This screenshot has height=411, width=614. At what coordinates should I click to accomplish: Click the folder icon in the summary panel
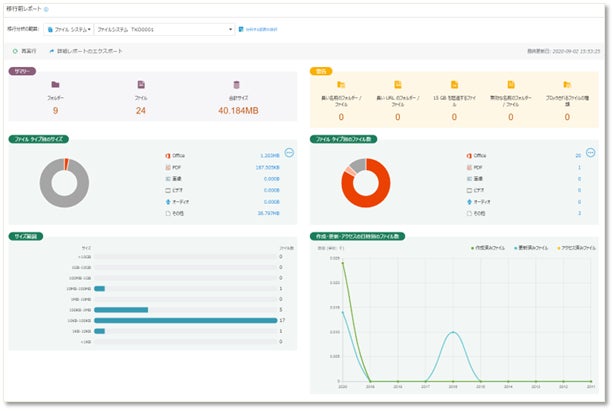coord(55,86)
